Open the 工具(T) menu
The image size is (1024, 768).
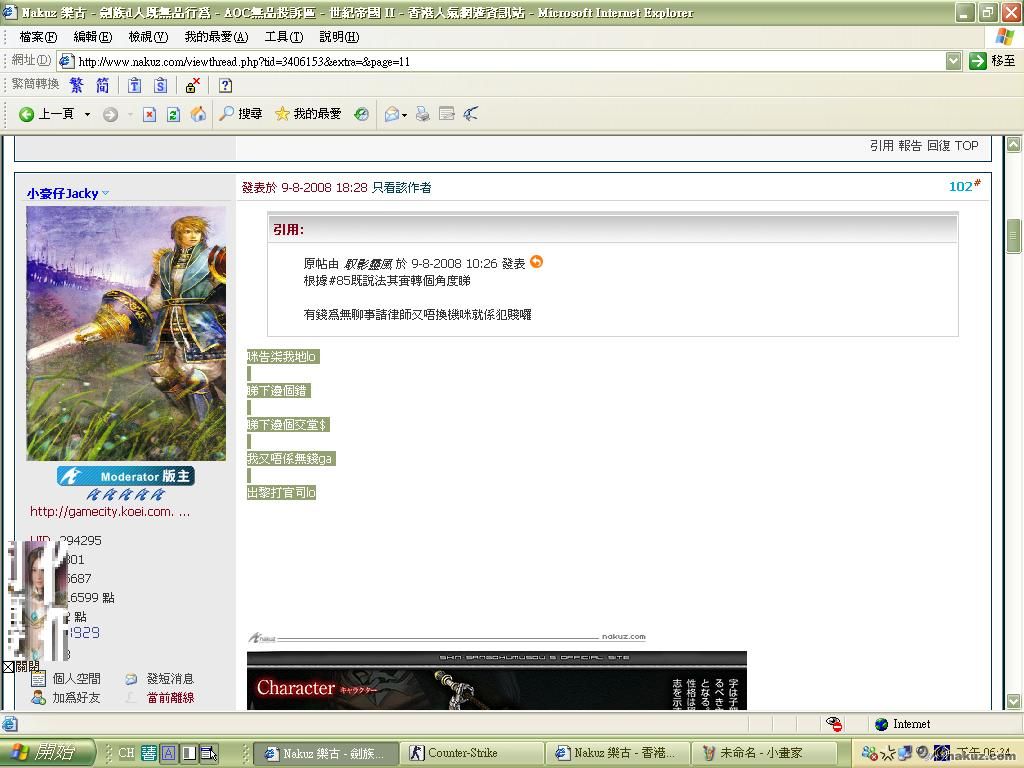(x=284, y=37)
